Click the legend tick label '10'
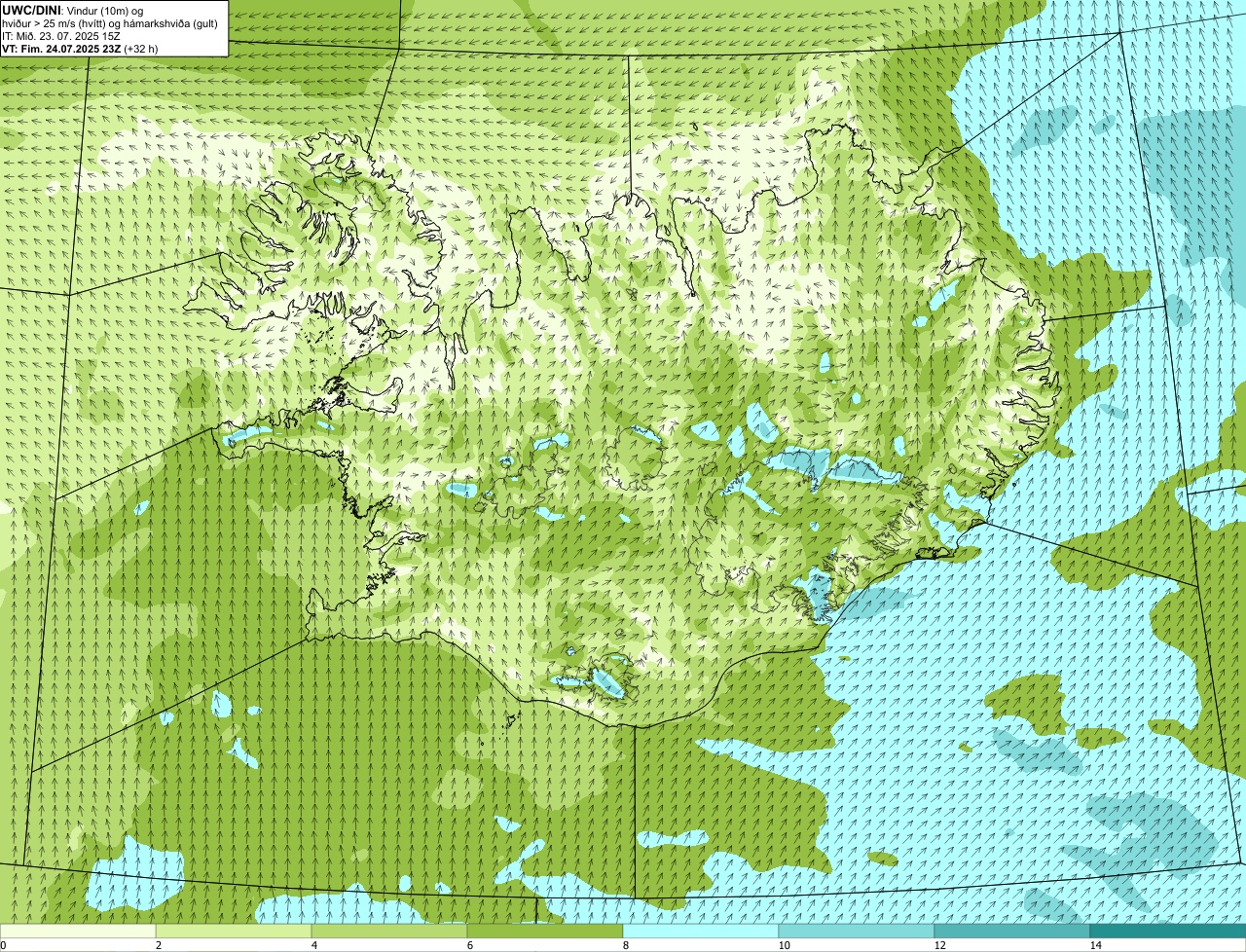Screen dimensions: 1246x952 784,945
